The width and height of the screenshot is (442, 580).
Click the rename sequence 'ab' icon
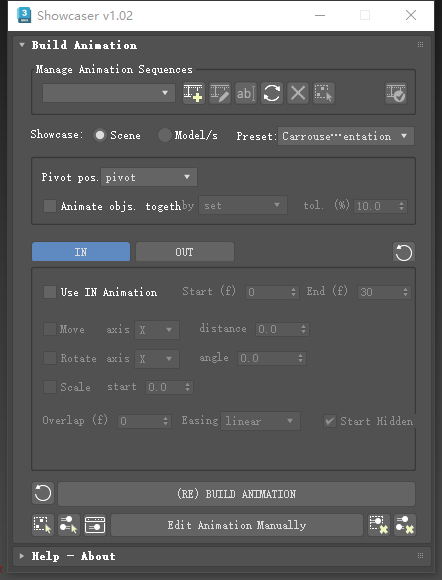click(x=246, y=93)
